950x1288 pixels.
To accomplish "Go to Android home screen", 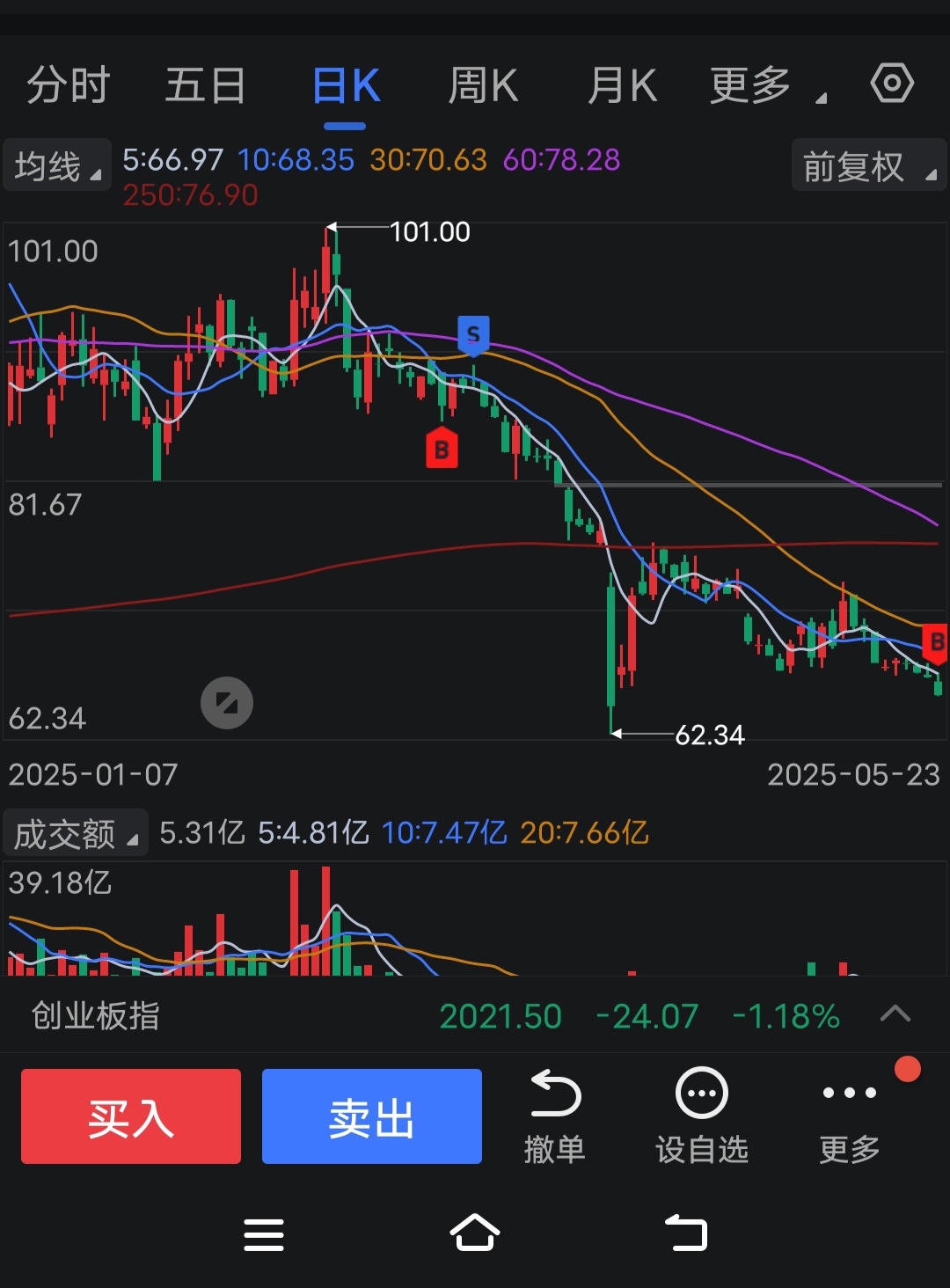I will [475, 1233].
